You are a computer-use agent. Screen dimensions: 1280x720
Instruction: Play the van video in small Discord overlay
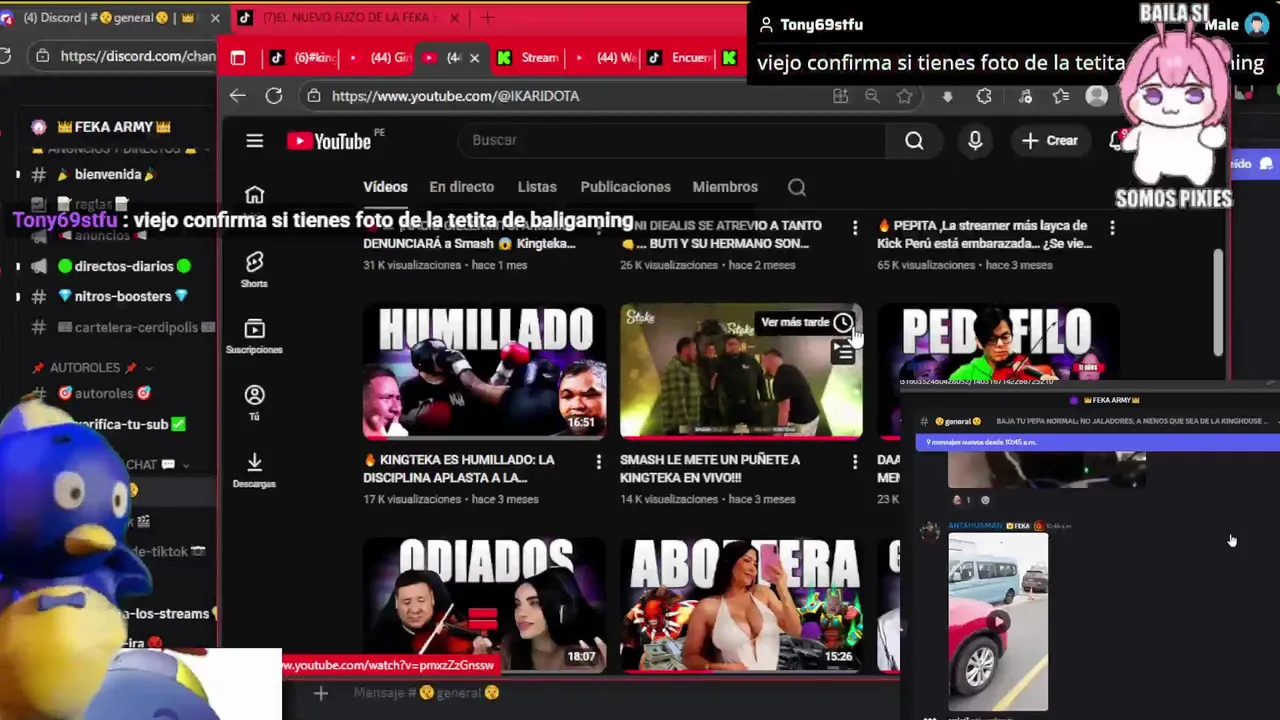tap(998, 622)
